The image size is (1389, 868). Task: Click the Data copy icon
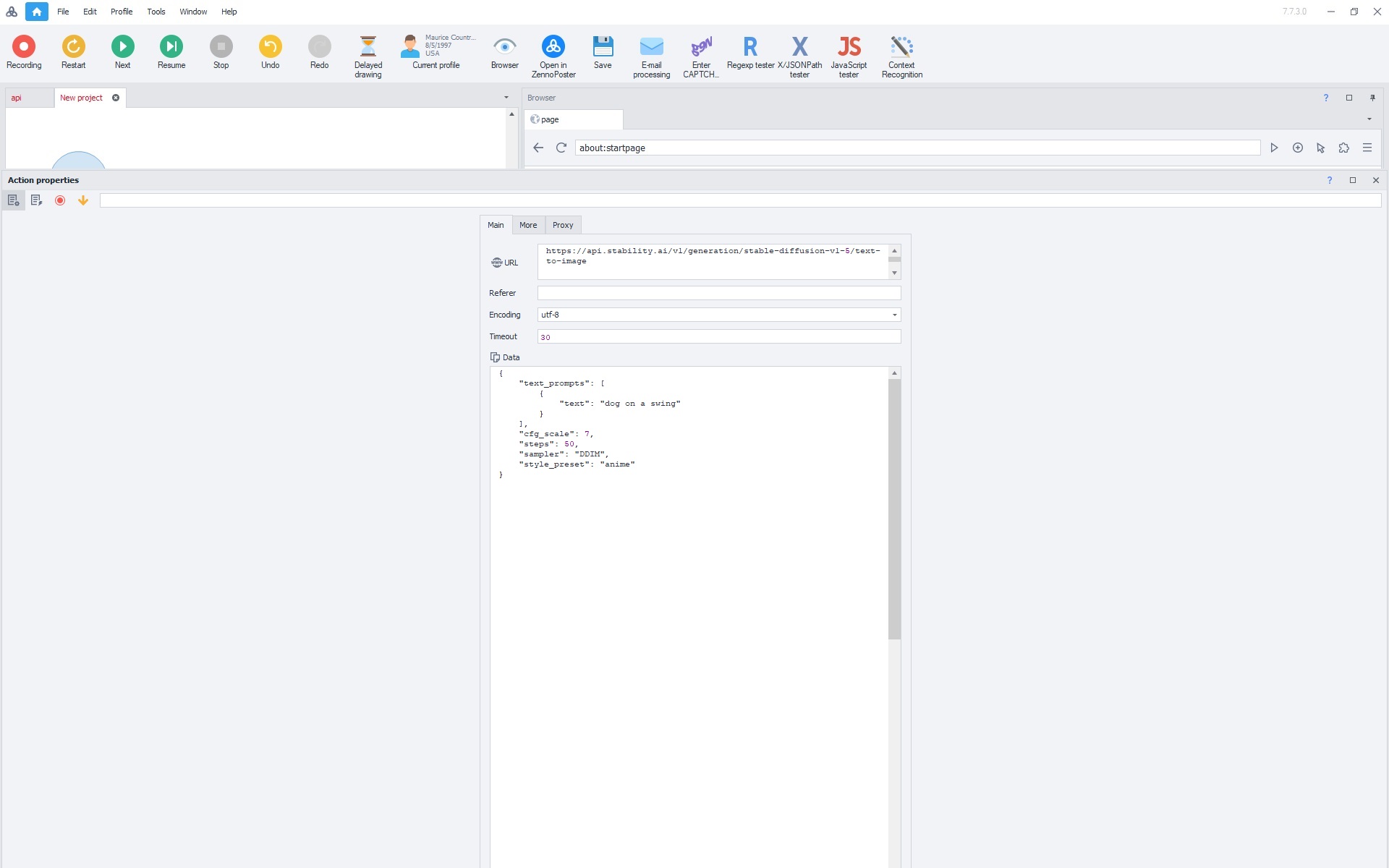495,357
